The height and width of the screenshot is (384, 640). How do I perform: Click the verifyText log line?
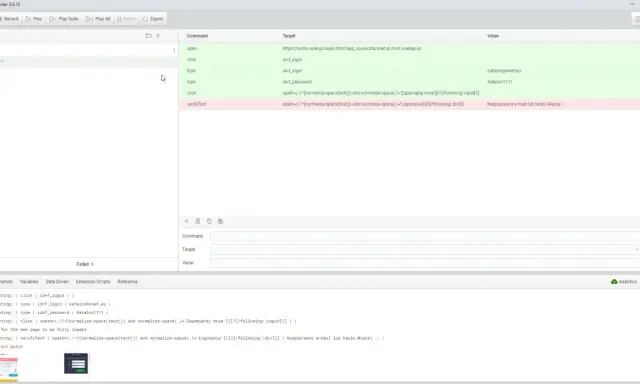[192, 338]
